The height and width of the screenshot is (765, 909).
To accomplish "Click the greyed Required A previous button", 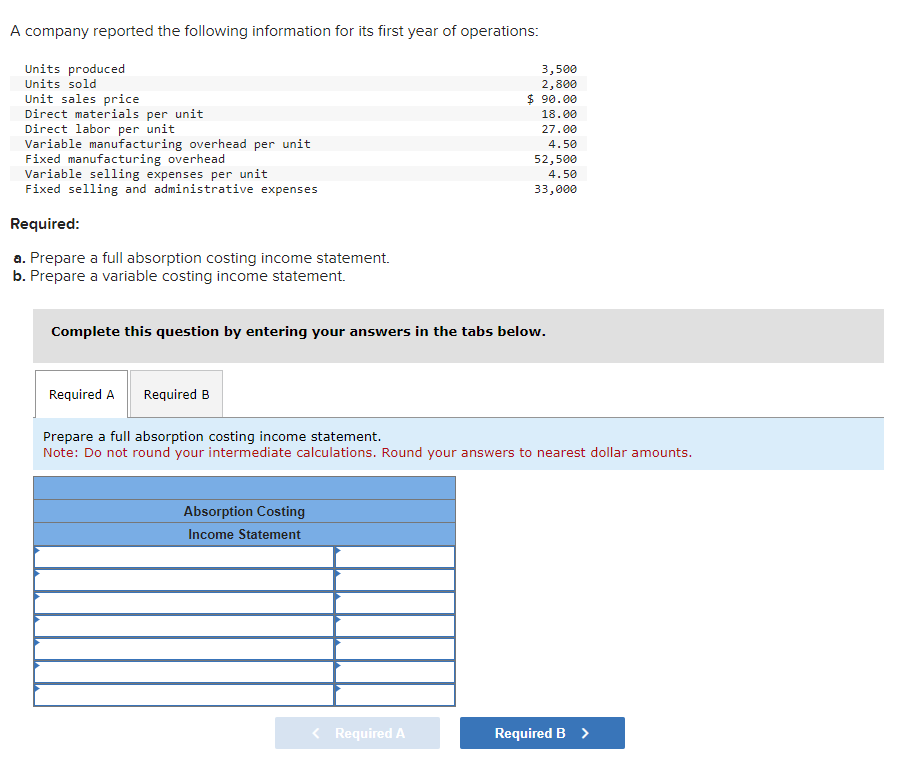I will coord(357,733).
